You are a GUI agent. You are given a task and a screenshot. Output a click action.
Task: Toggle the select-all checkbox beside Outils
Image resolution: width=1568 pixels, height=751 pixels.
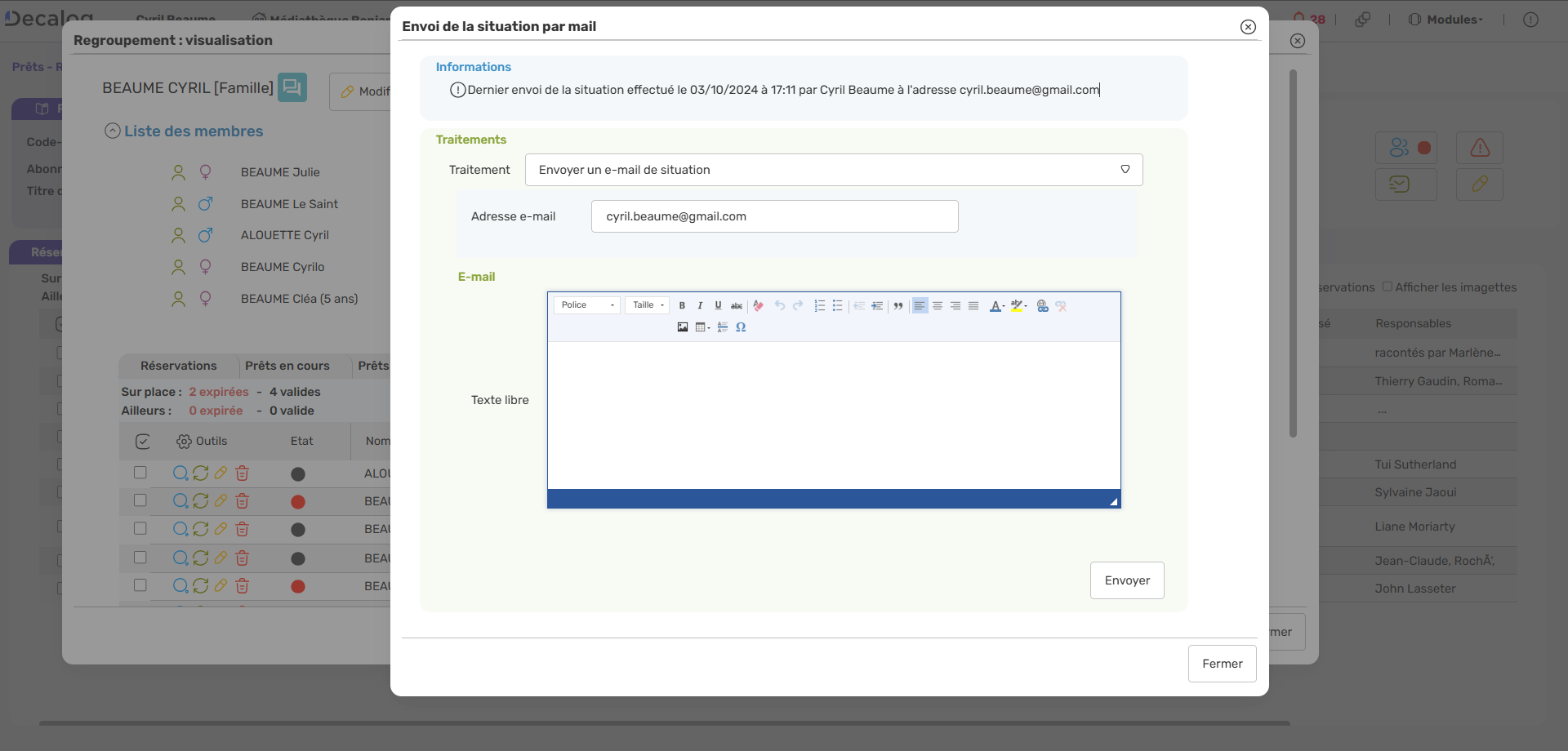[x=143, y=442]
